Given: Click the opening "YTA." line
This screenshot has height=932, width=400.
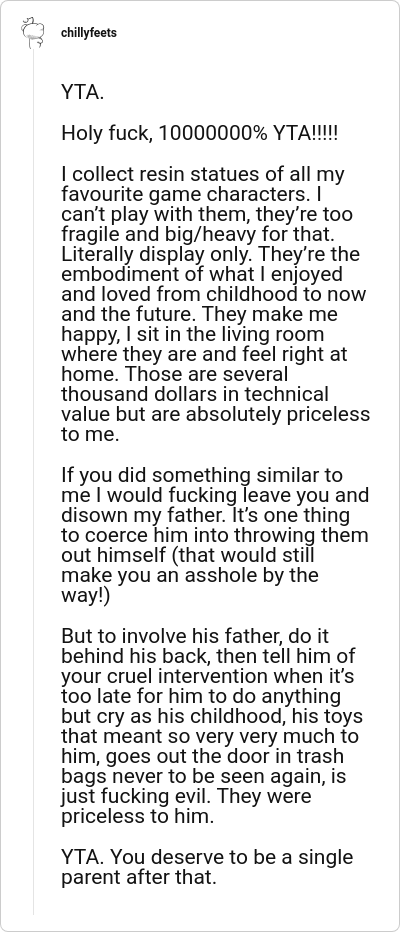Looking at the screenshot, I should point(83,93).
